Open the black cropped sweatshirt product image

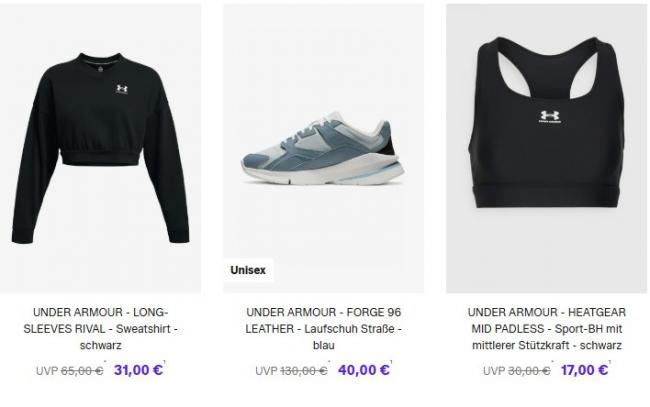[100, 148]
